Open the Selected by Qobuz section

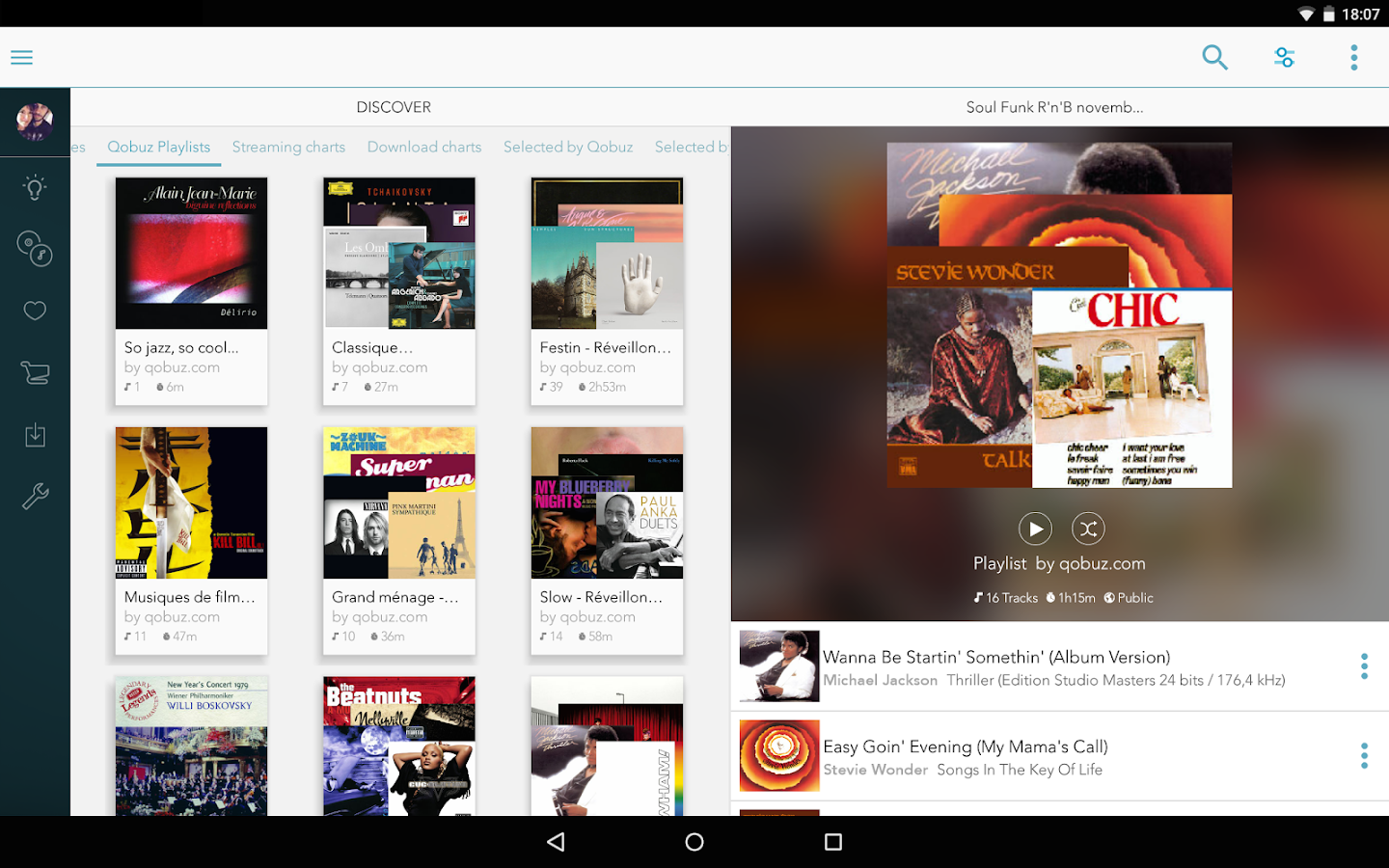pyautogui.click(x=568, y=147)
